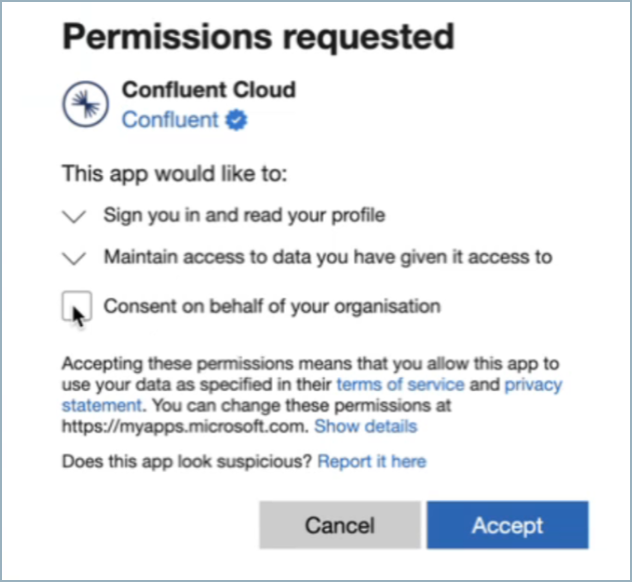Click the Show details link
Viewport: 632px width, 582px height.
click(365, 427)
